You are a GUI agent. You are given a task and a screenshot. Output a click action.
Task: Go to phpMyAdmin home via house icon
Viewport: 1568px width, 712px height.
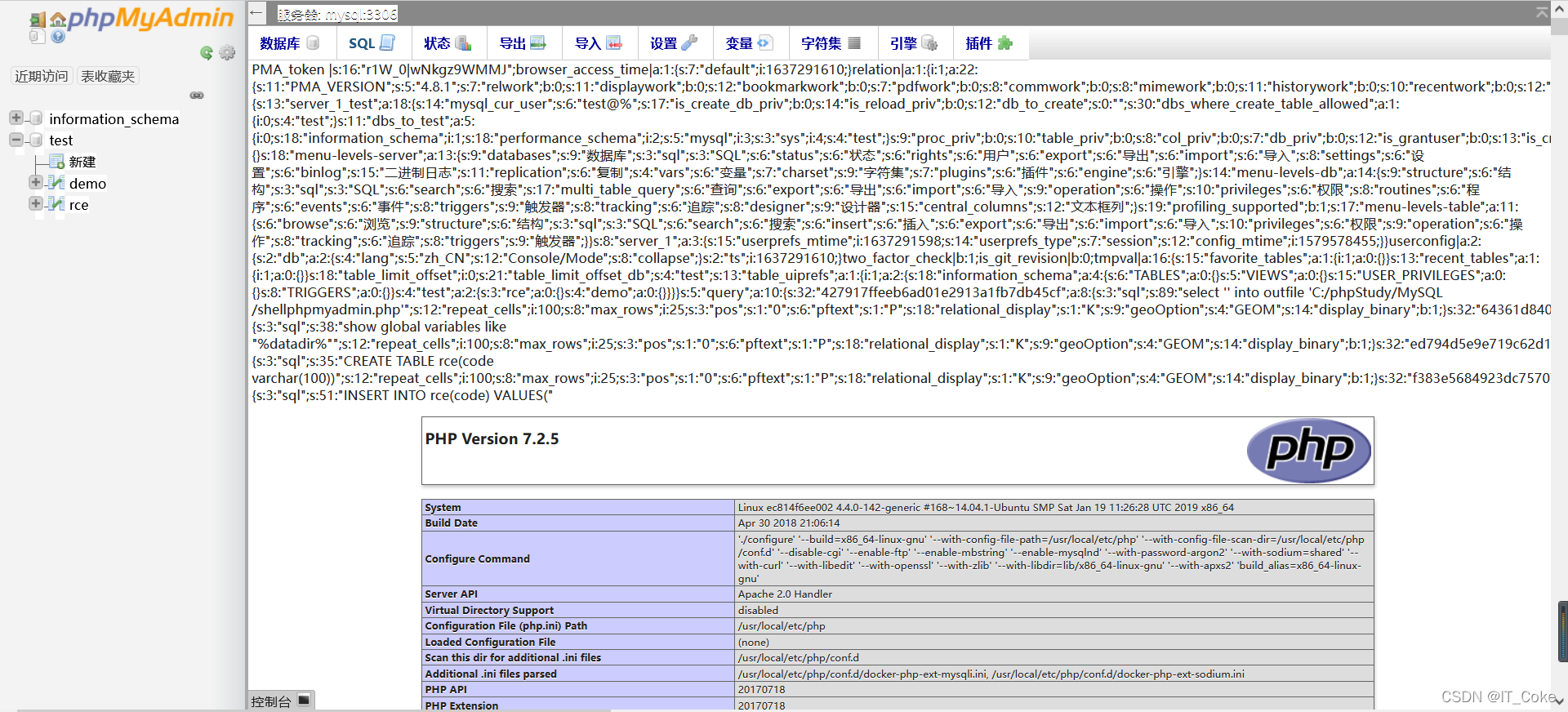[58, 20]
